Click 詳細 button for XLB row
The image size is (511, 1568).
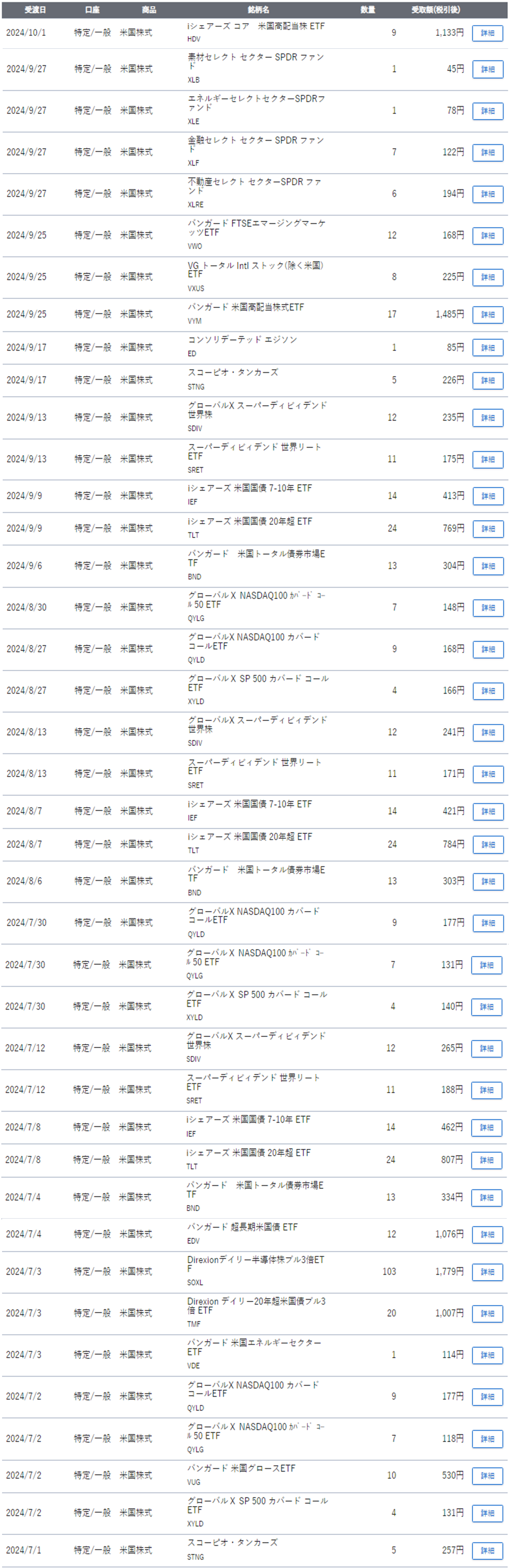coord(487,69)
